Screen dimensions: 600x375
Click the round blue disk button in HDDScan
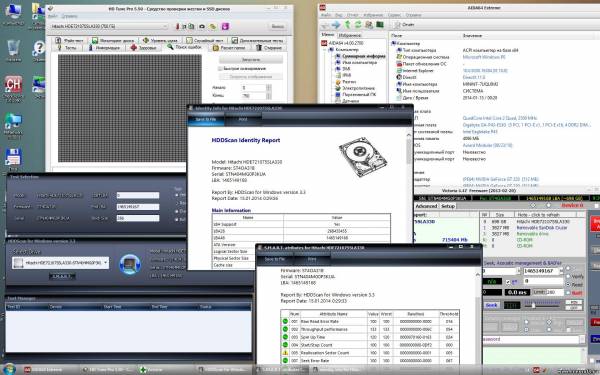130,264
